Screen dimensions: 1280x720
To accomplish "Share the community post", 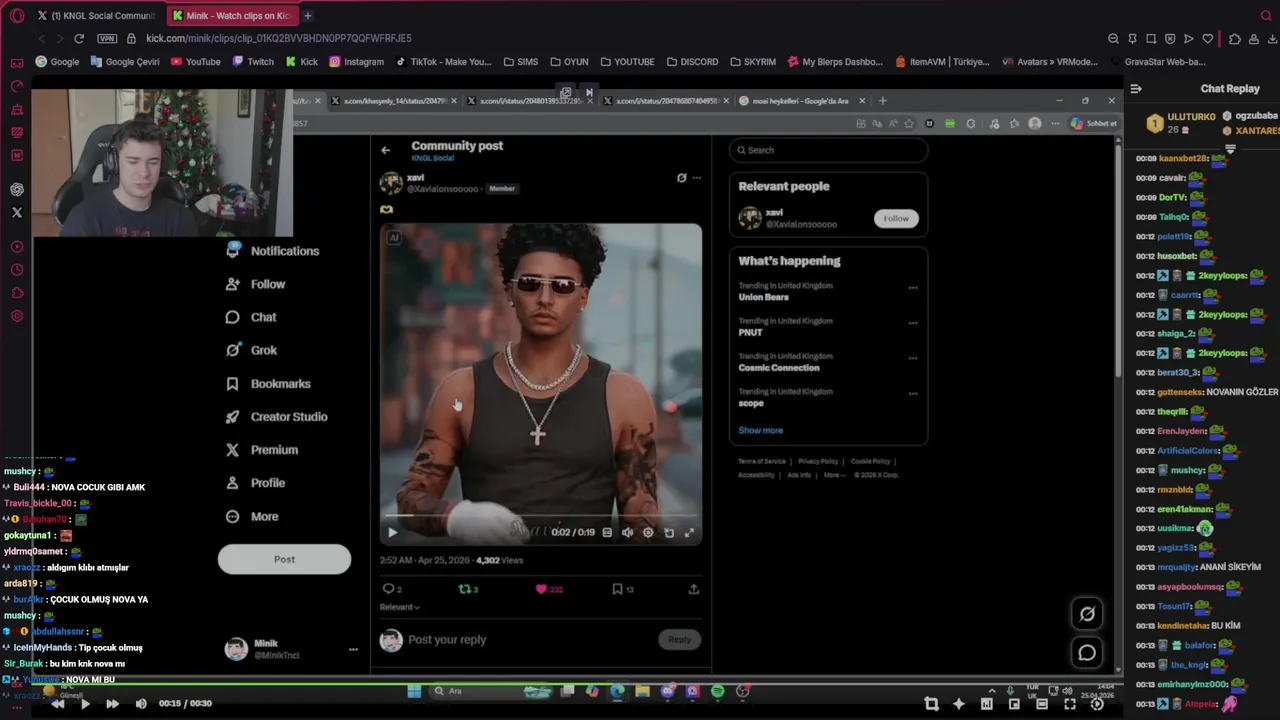I will click(x=693, y=589).
